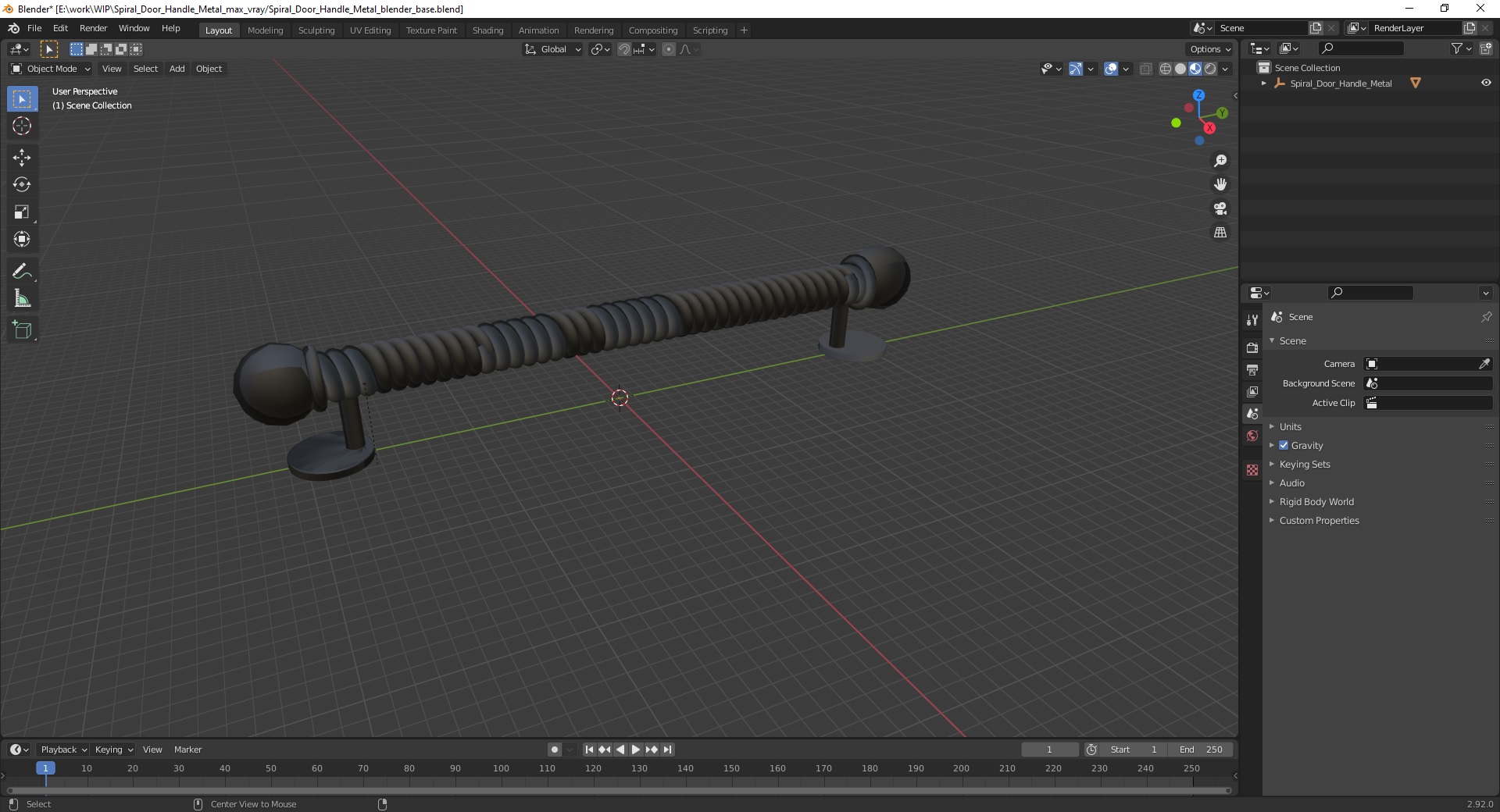Pin the Scene properties panel
The height and width of the screenshot is (812, 1500).
click(1486, 317)
